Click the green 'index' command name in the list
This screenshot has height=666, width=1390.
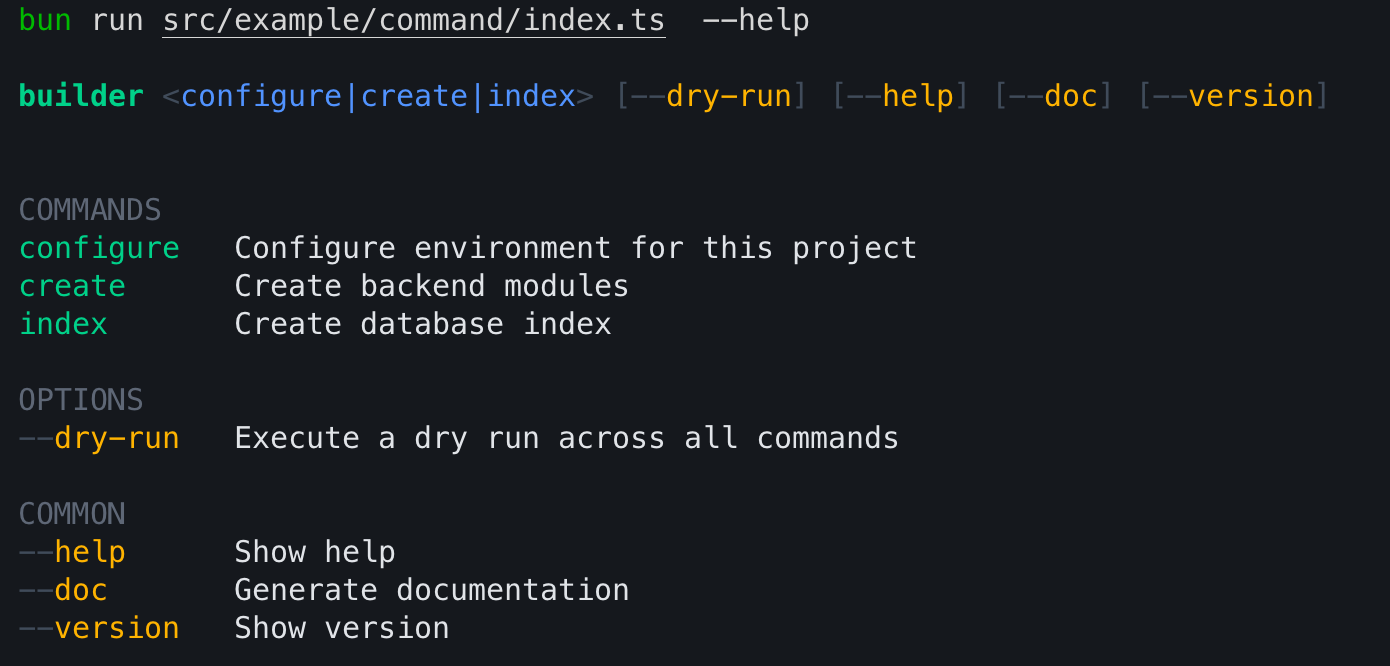(x=63, y=325)
